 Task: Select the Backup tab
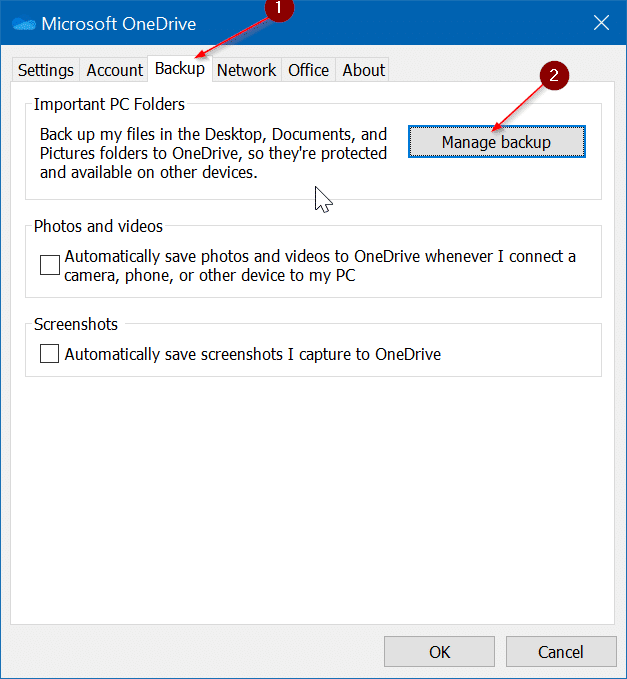[180, 68]
